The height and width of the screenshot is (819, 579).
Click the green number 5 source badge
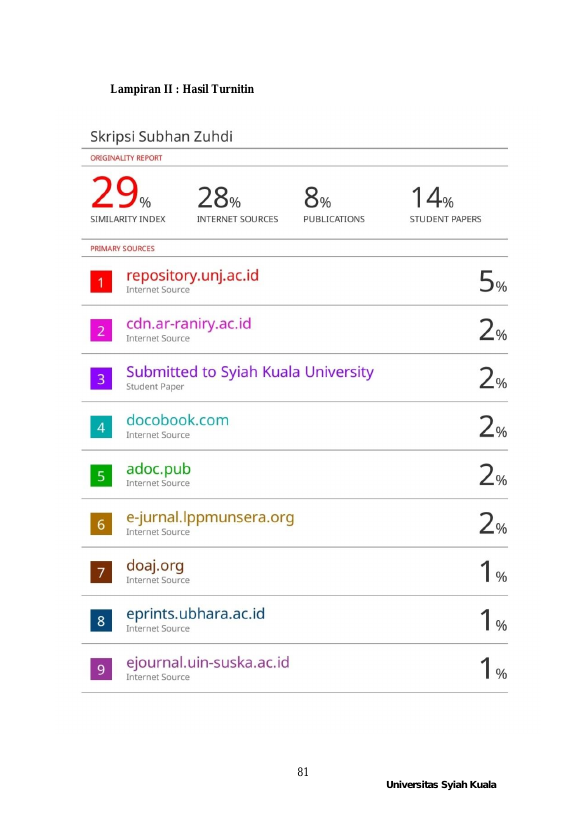pos(101,476)
